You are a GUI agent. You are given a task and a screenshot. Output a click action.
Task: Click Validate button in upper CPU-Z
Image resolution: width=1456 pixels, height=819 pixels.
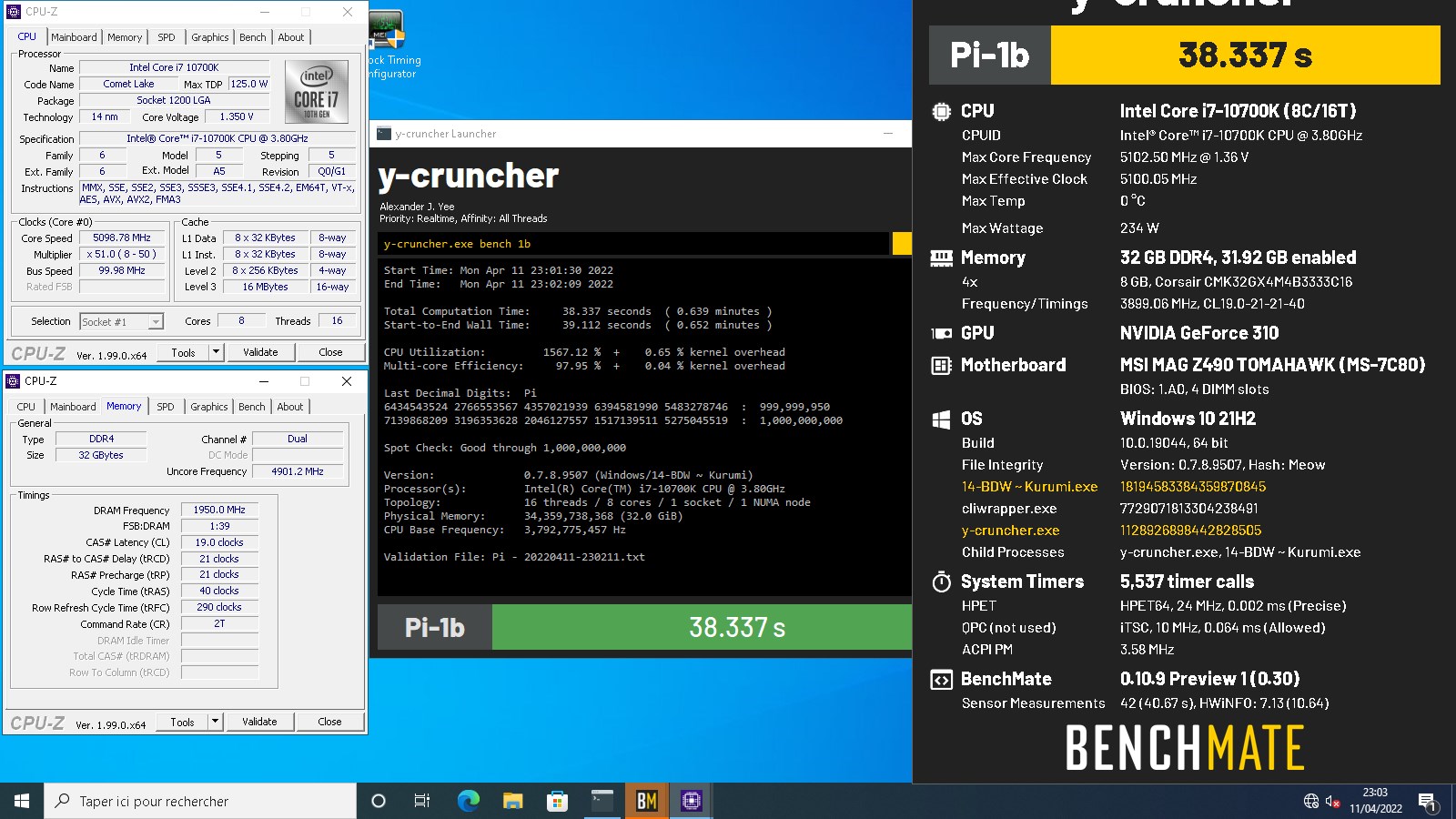click(260, 352)
